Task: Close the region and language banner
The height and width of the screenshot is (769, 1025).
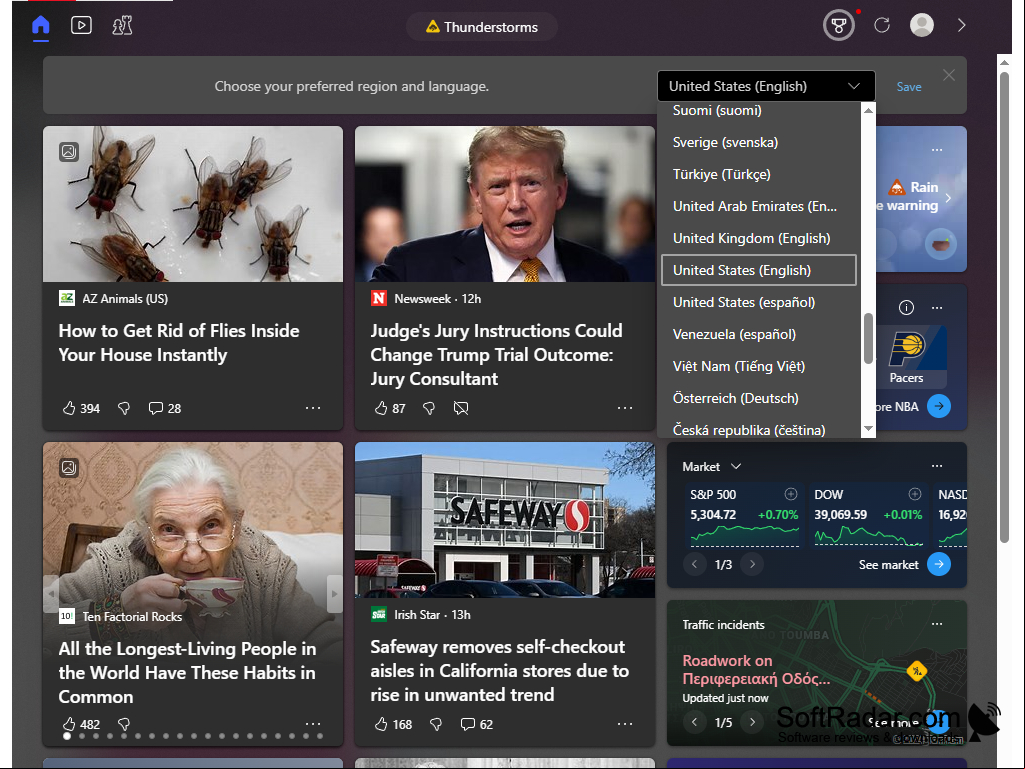Action: pyautogui.click(x=949, y=75)
